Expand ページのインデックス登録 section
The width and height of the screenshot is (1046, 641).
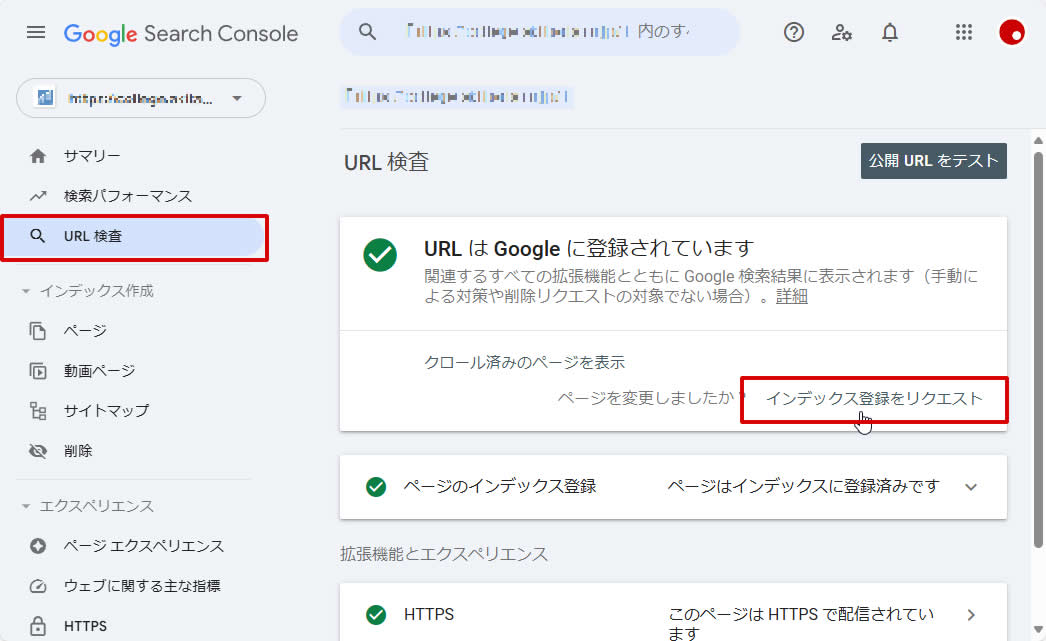point(970,487)
